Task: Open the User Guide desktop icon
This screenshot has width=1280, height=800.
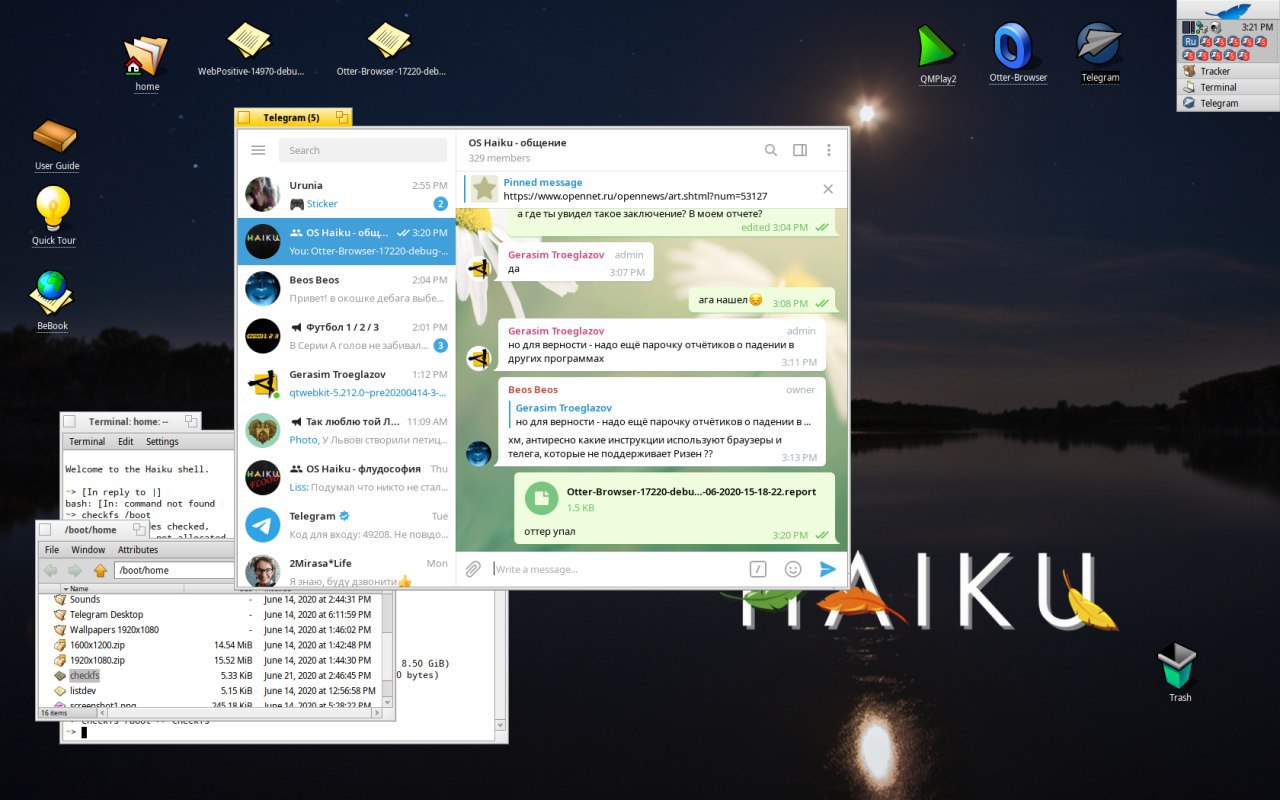Action: [55, 137]
